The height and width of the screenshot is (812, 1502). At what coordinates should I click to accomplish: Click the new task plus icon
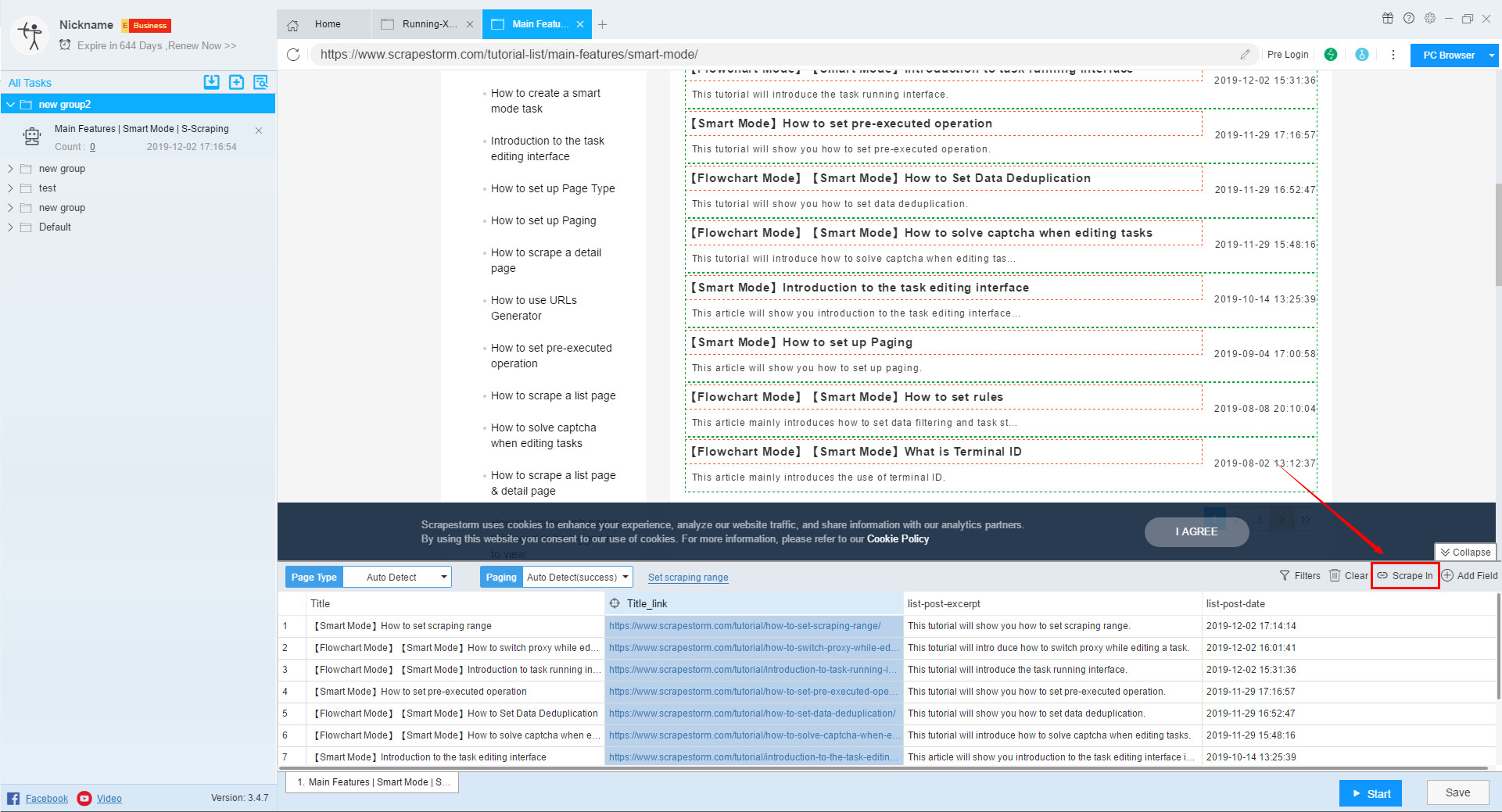236,82
